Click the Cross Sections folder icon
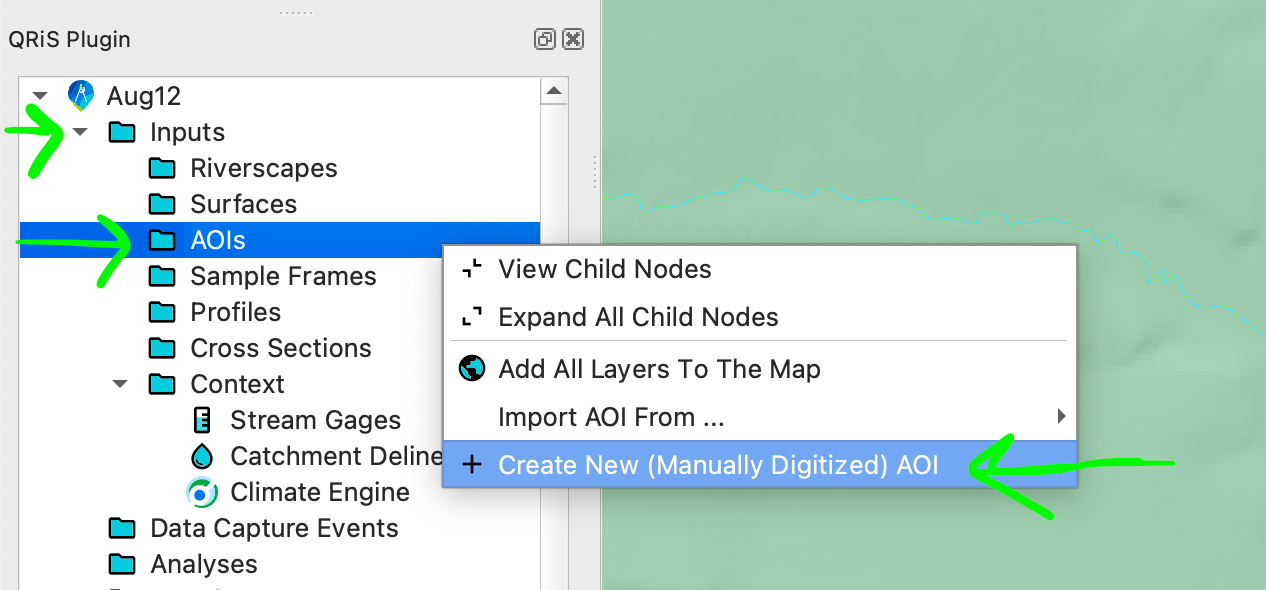Viewport: 1266px width, 590px height. pyautogui.click(x=162, y=348)
